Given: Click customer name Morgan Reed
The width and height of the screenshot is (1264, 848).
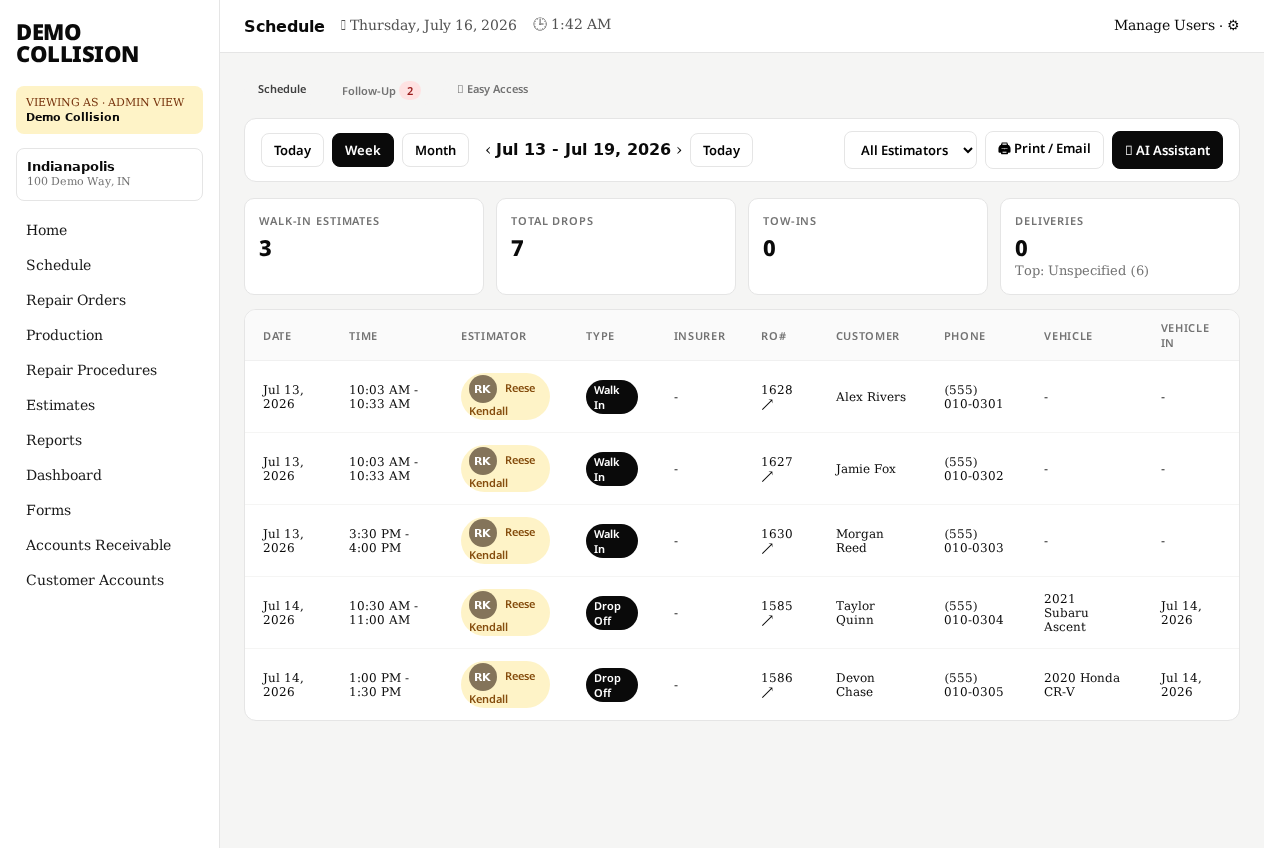Looking at the screenshot, I should (x=860, y=541).
